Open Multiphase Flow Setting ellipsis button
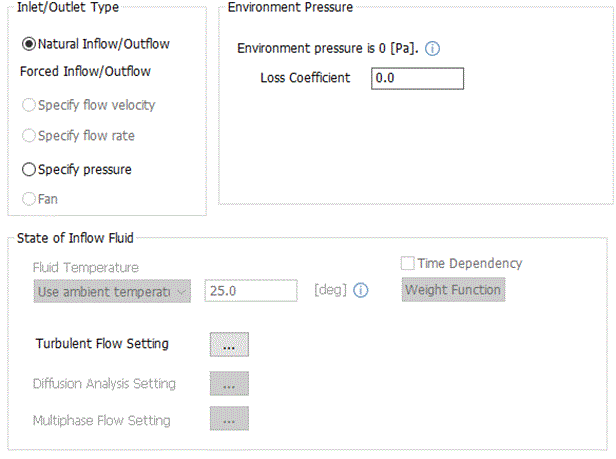Screen dimensions: 616x459 pos(229,420)
